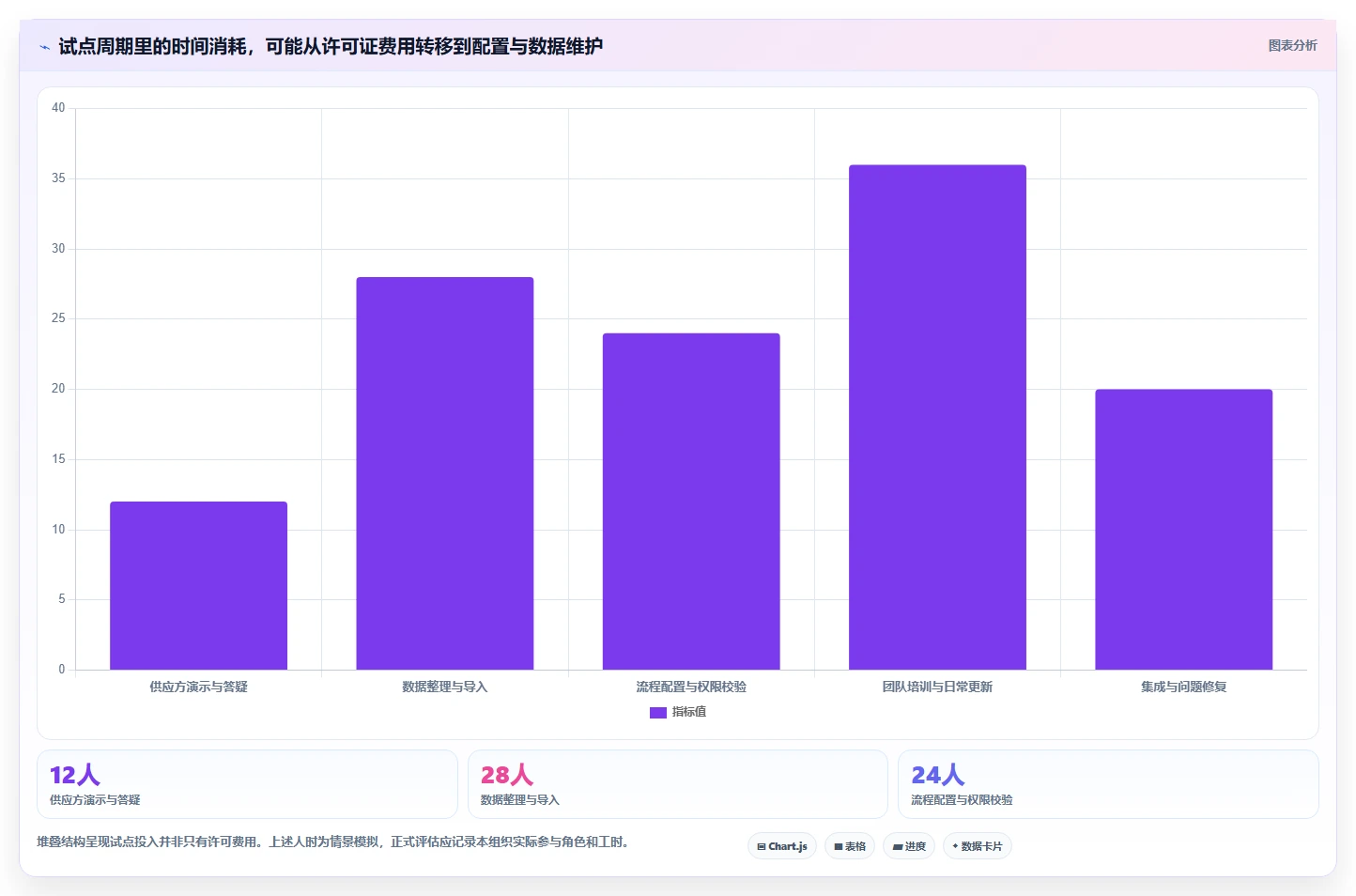Click the y-axis label 20
The image size is (1356, 896).
(x=58, y=389)
